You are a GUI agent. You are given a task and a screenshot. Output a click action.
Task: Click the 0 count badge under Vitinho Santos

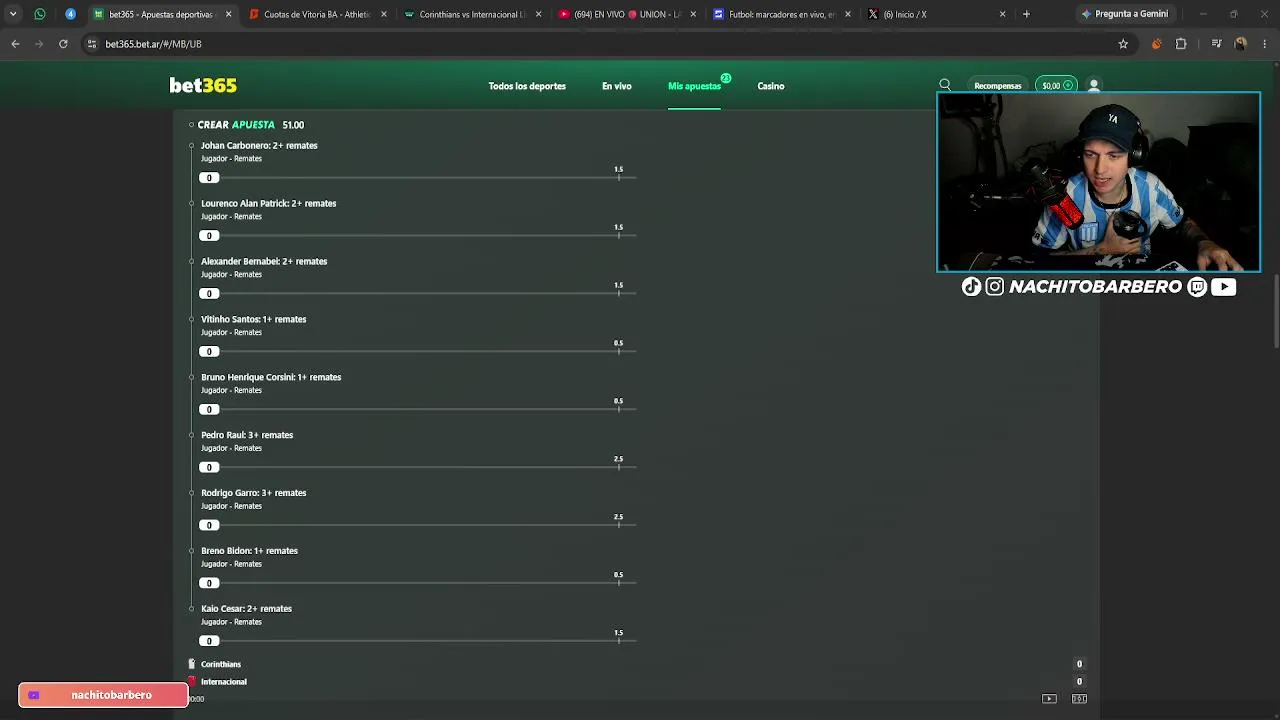(x=209, y=351)
